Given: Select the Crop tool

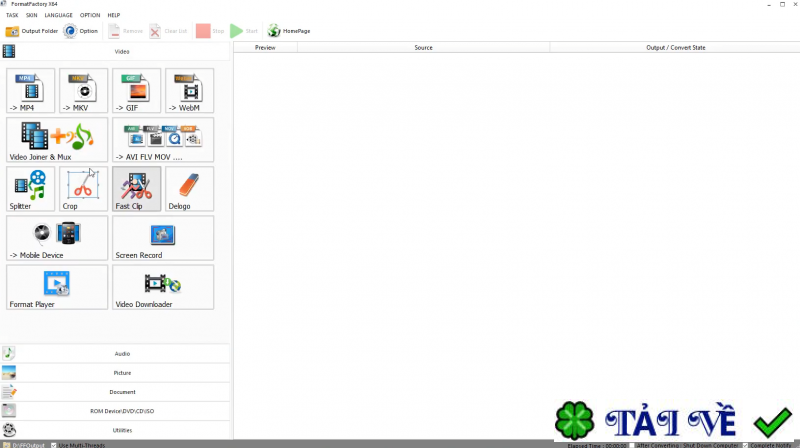Looking at the screenshot, I should point(84,188).
